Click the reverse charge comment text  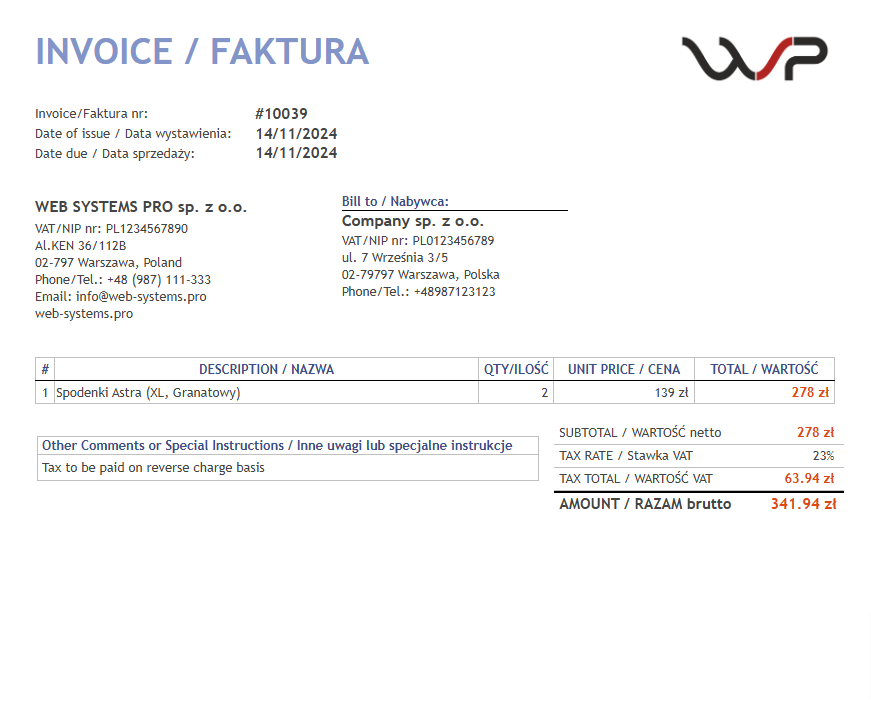point(153,468)
